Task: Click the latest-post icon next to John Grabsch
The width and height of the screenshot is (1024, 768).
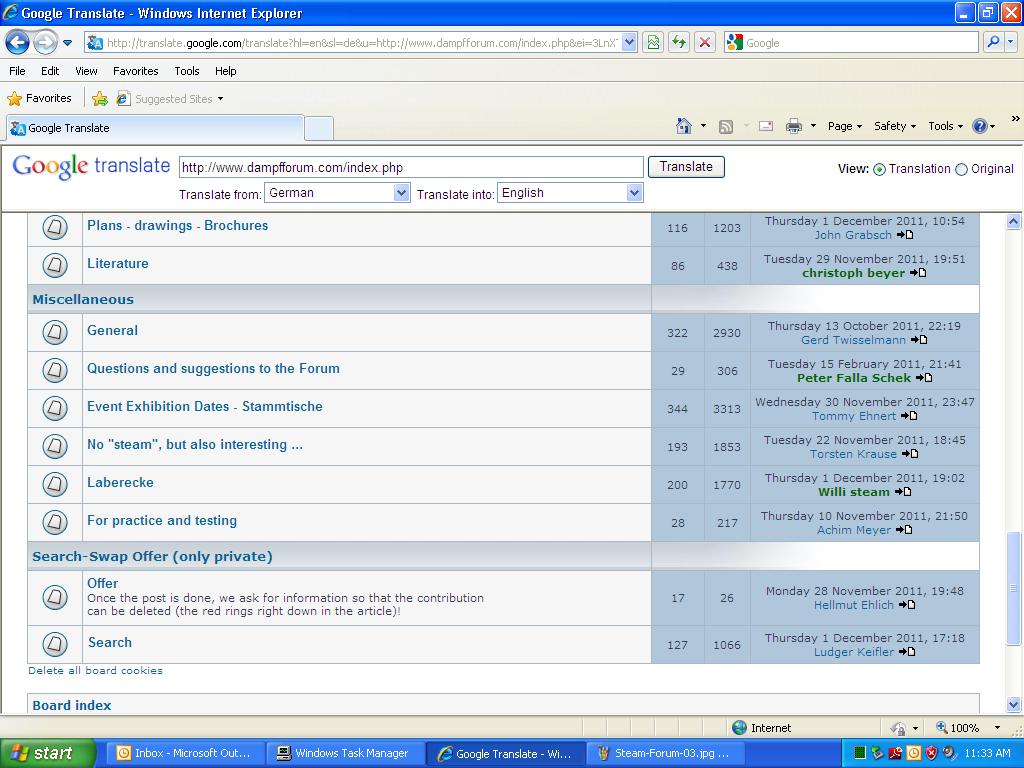Action: (904, 235)
